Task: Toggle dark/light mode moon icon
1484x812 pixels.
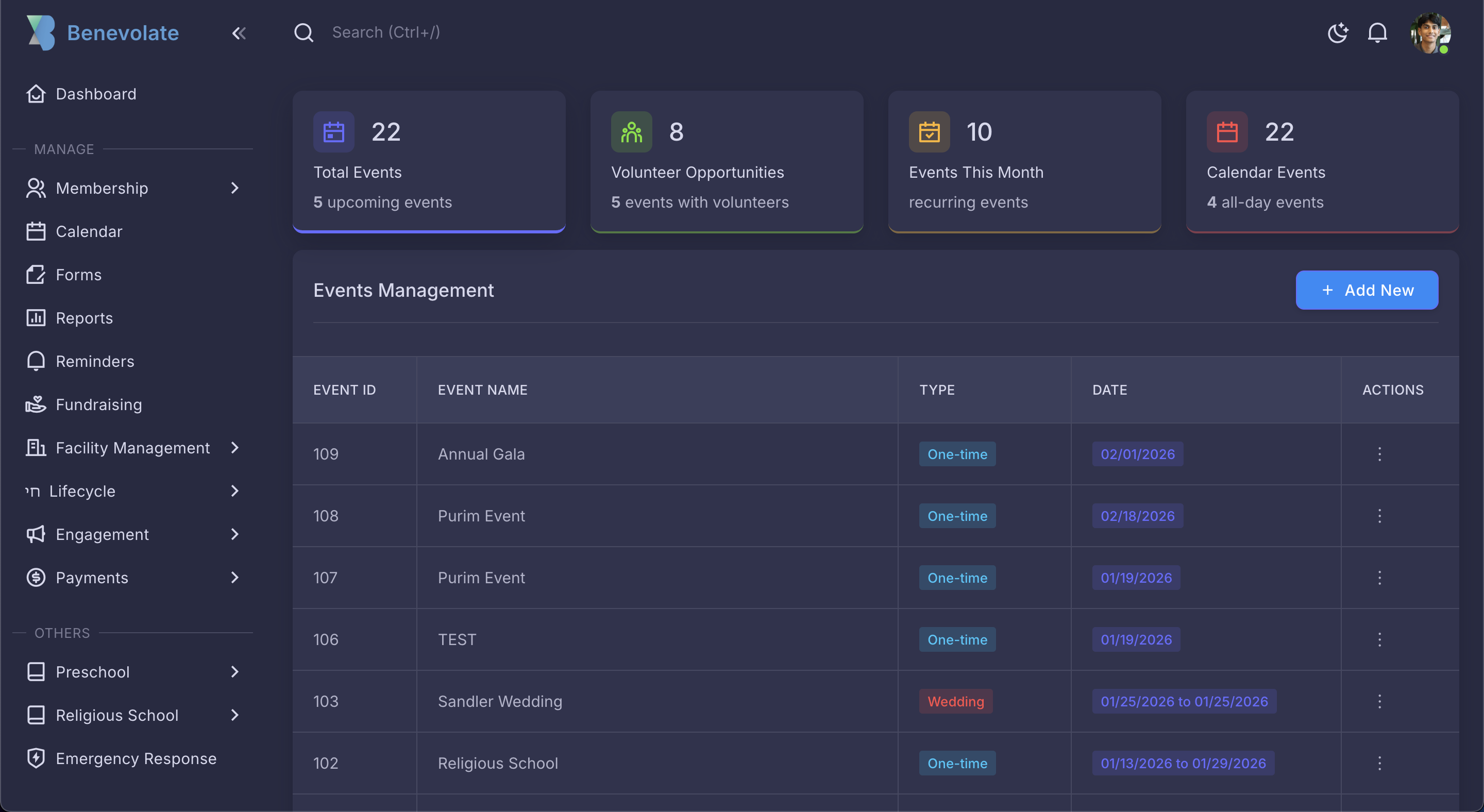Action: click(x=1337, y=33)
